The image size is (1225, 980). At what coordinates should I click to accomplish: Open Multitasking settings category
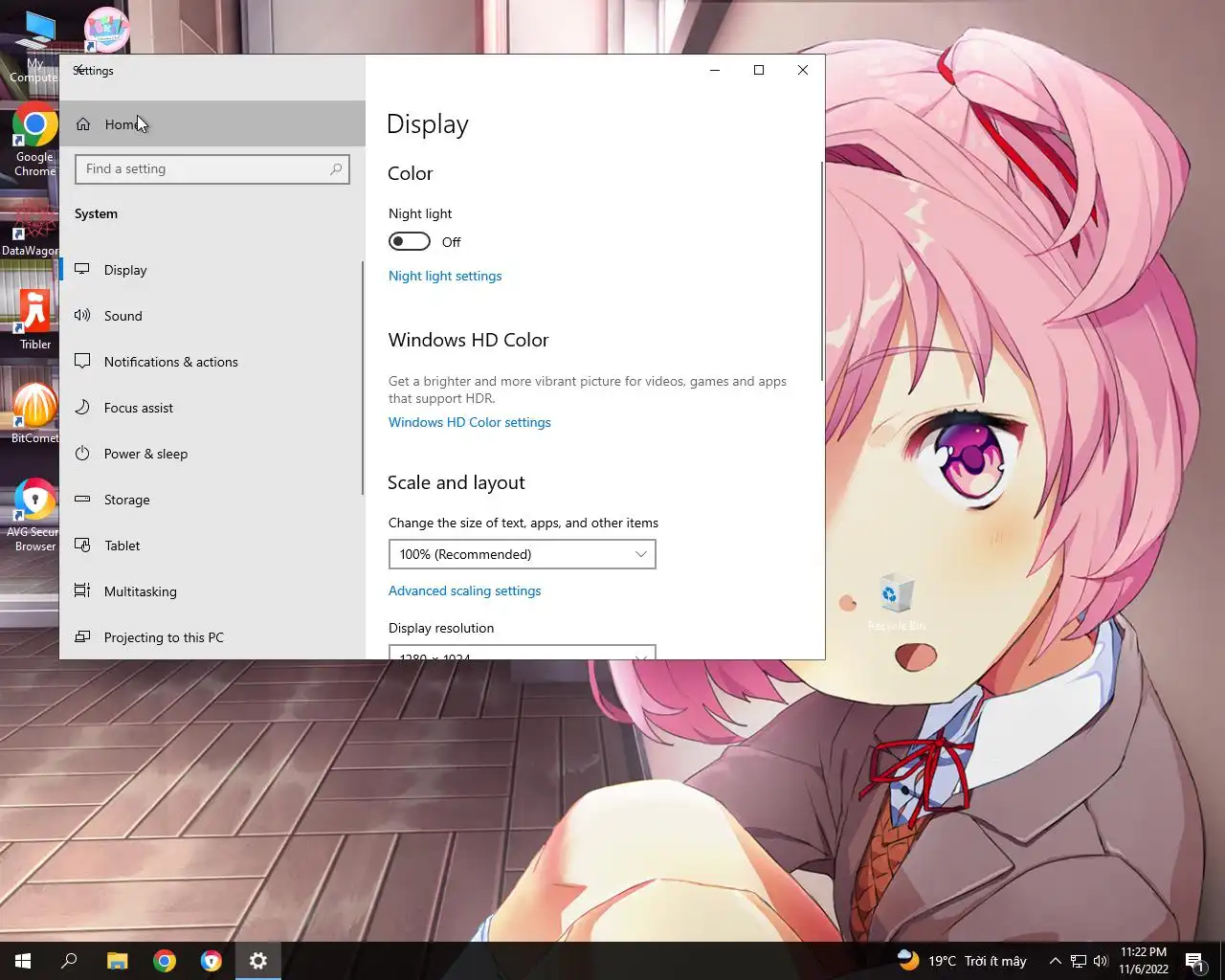pos(212,591)
